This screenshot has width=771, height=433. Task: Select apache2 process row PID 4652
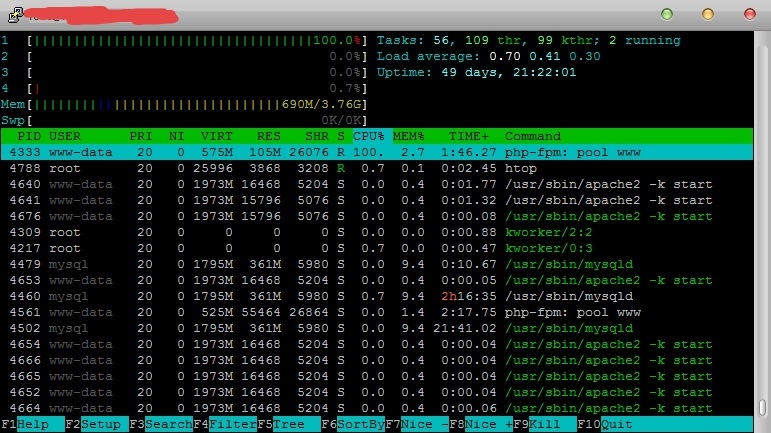click(x=377, y=392)
